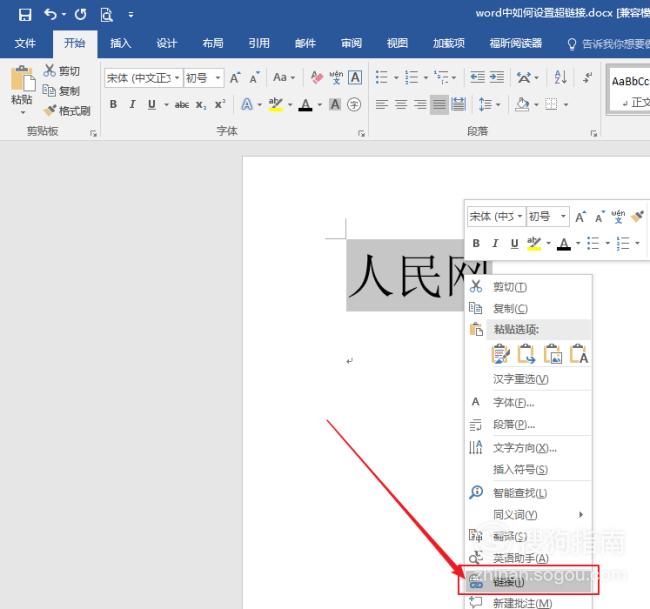Center text in ribbon paragraph group
Image resolution: width=650 pixels, height=609 pixels.
coord(400,104)
